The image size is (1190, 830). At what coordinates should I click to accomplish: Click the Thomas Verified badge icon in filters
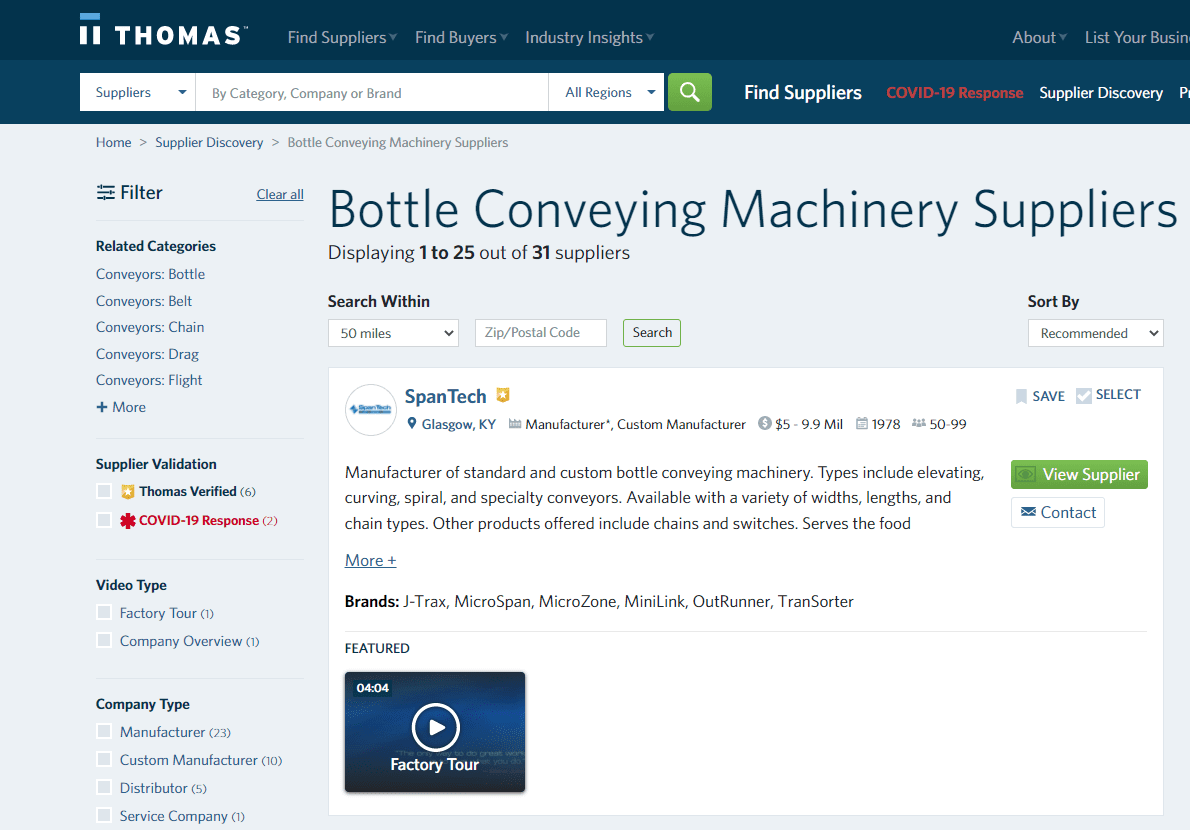click(128, 492)
